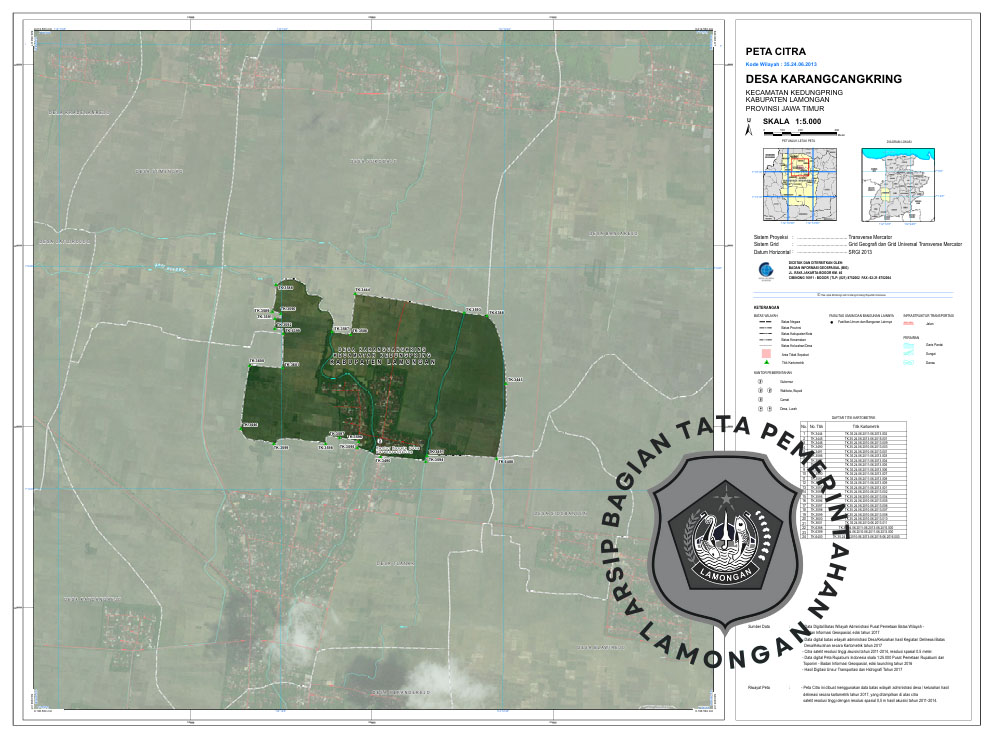Screen dimensions: 994x739
Task: Click the Desa Karangcangkring title heading
Action: pos(824,79)
